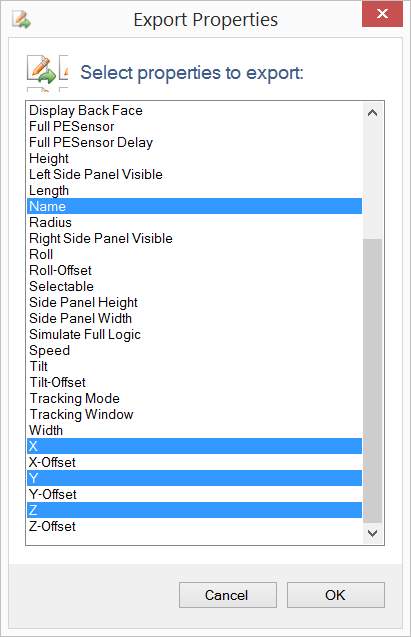Select the Display Back Face property
411x637 pixels.
coord(195,110)
